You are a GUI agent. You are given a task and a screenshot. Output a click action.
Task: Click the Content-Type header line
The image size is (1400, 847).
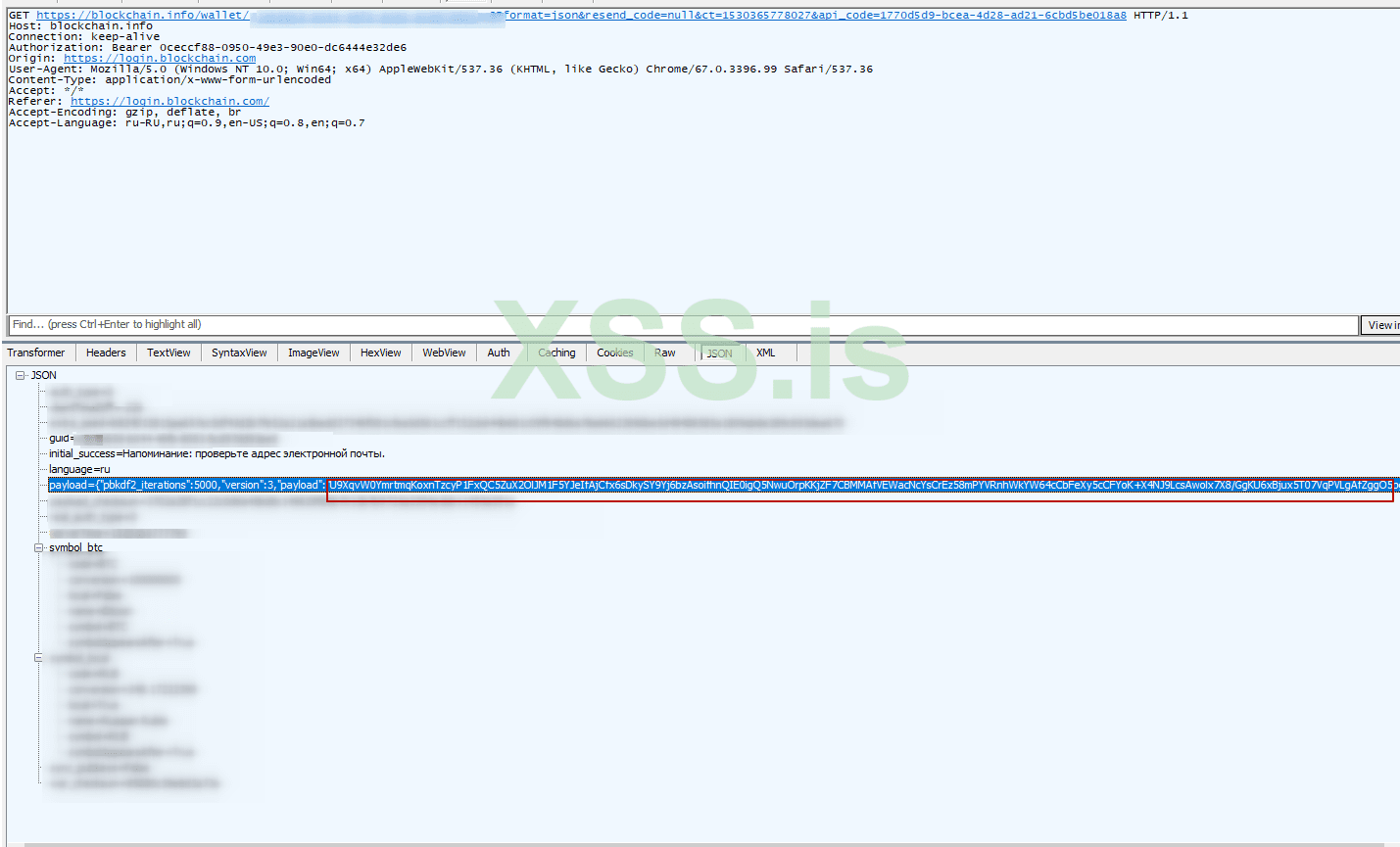[169, 79]
